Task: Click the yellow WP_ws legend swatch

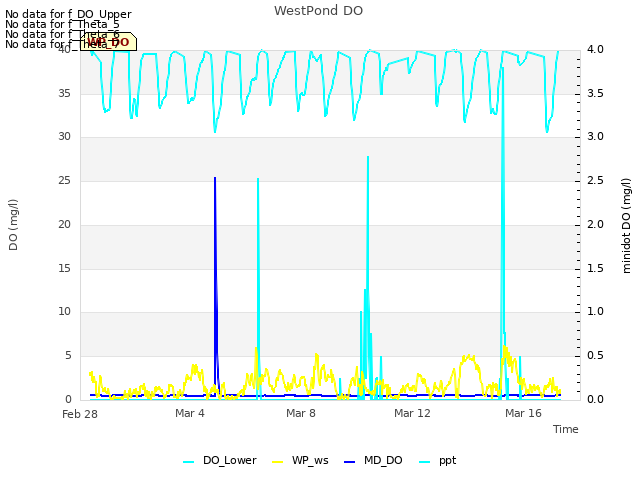Action: [277, 462]
